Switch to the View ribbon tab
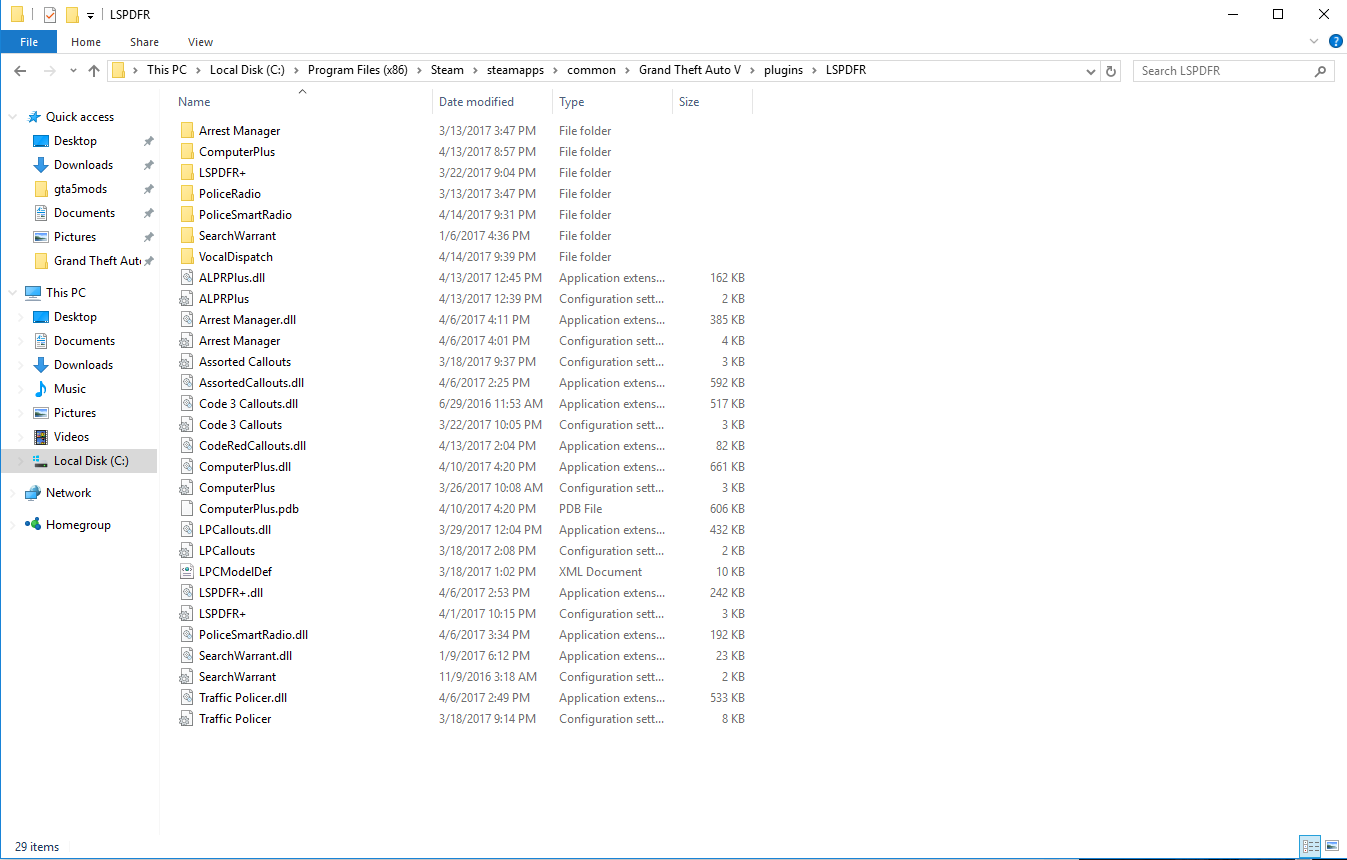This screenshot has height=860, width=1347. coord(200,42)
